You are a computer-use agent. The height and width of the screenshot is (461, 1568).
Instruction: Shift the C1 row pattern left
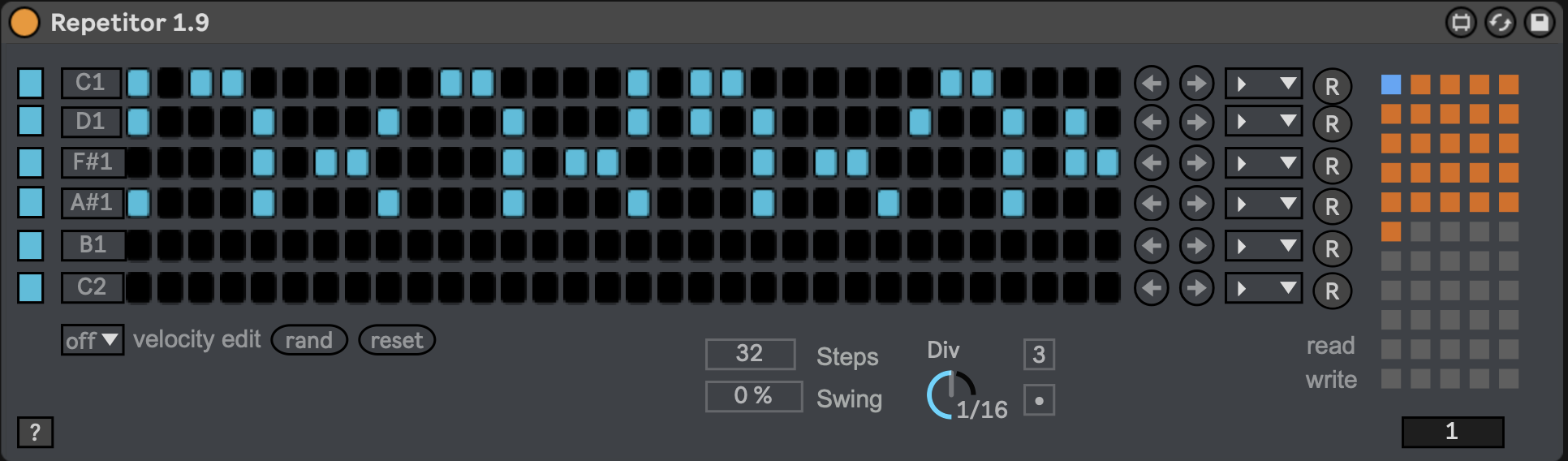[x=1151, y=84]
